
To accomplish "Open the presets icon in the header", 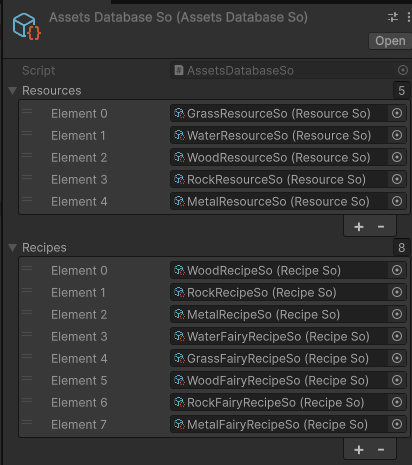I will pyautogui.click(x=393, y=17).
